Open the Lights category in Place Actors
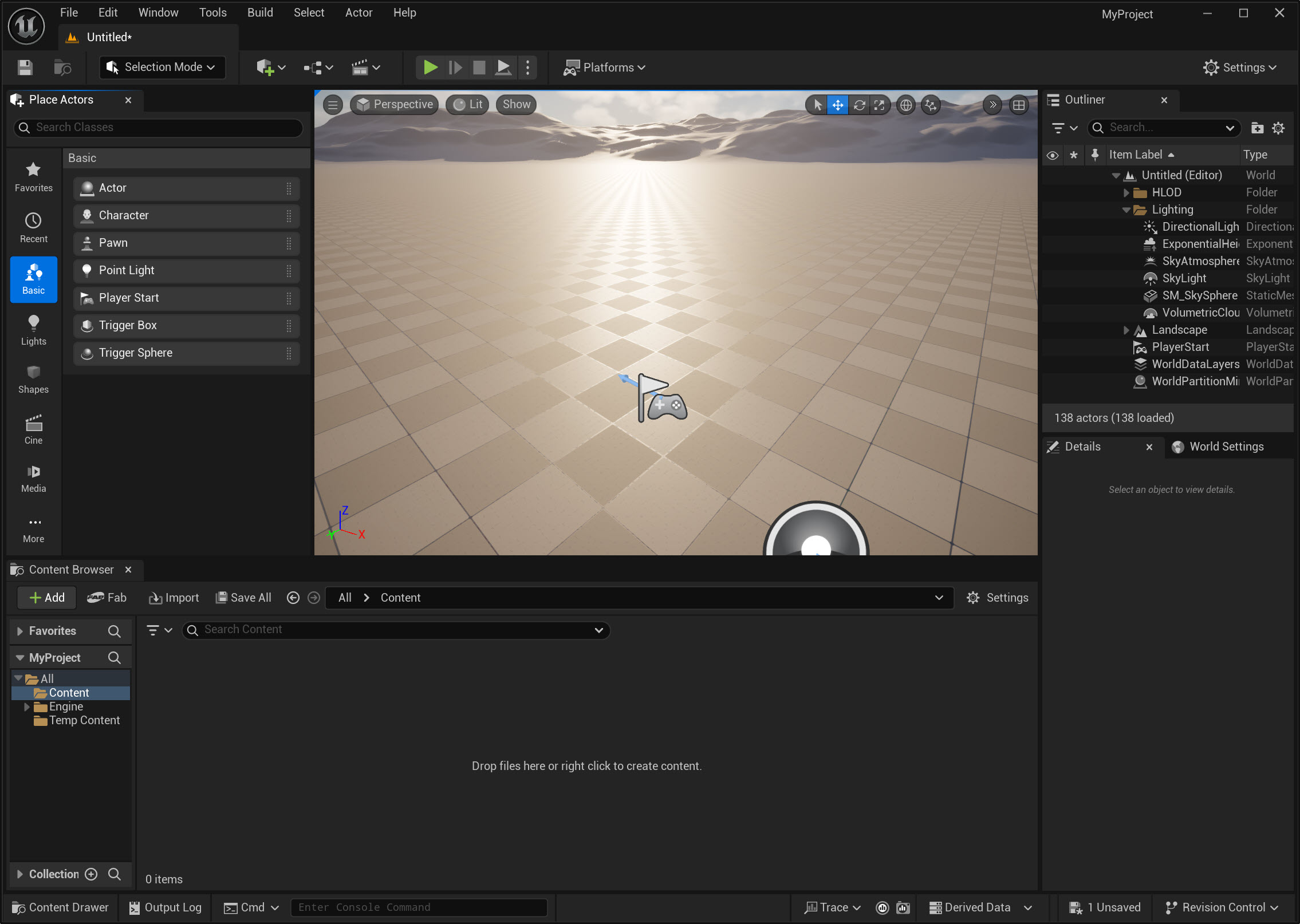This screenshot has height=924, width=1300. click(x=33, y=330)
